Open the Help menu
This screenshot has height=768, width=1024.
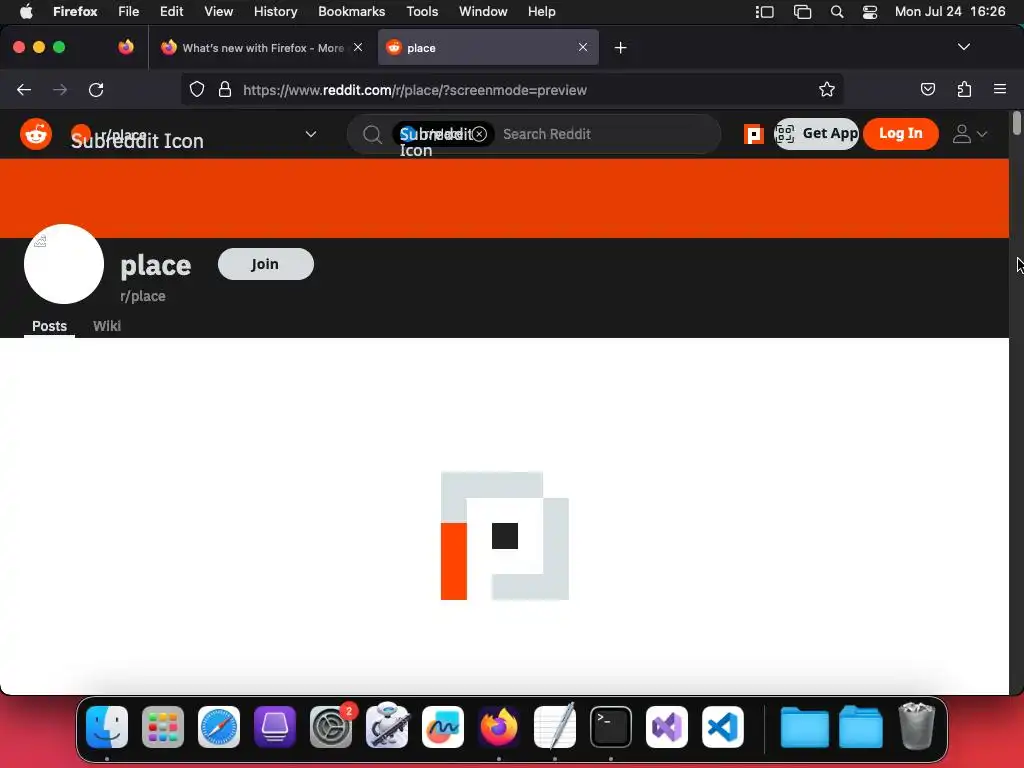[541, 11]
